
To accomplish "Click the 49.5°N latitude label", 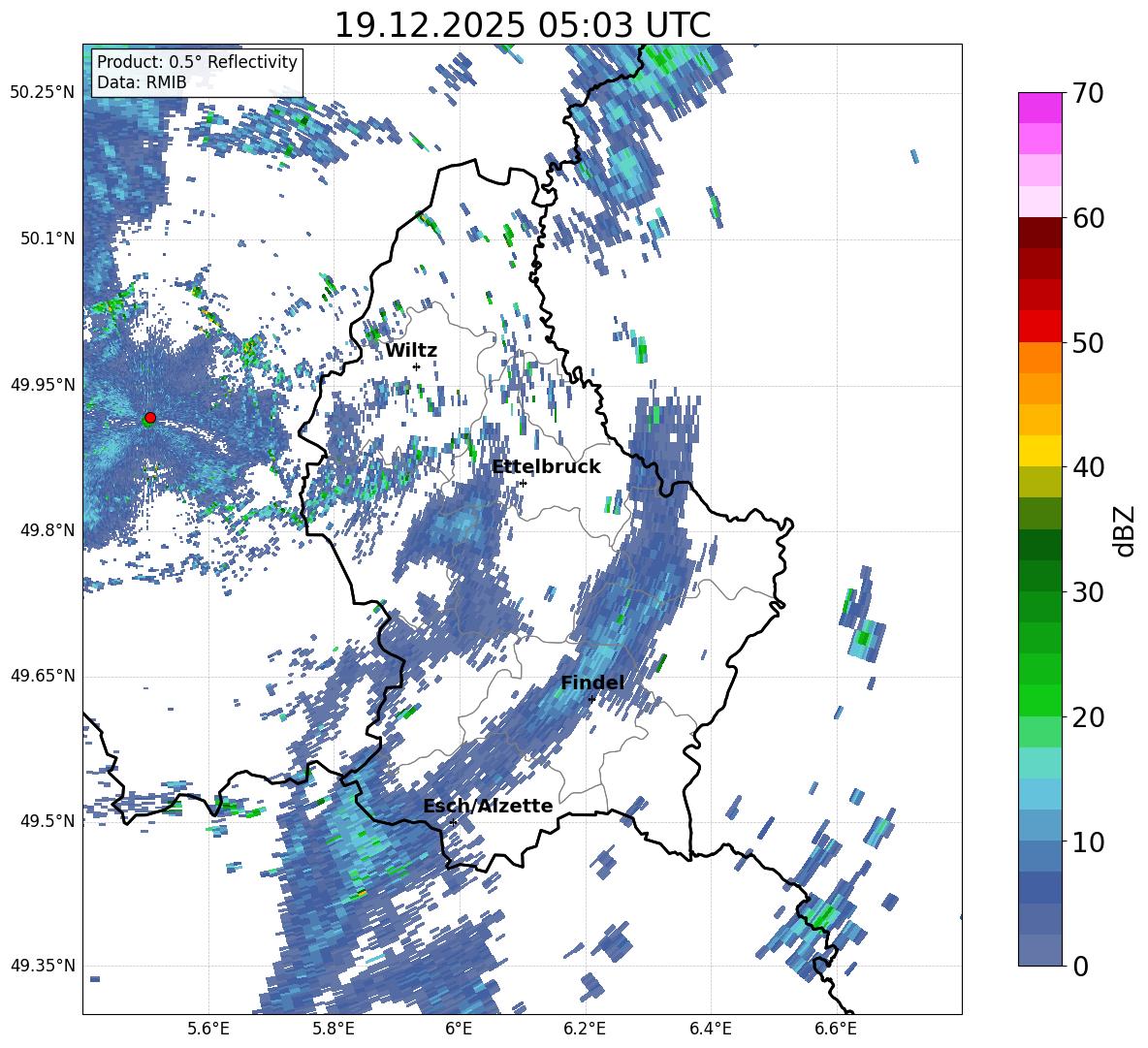I will 48,821.
